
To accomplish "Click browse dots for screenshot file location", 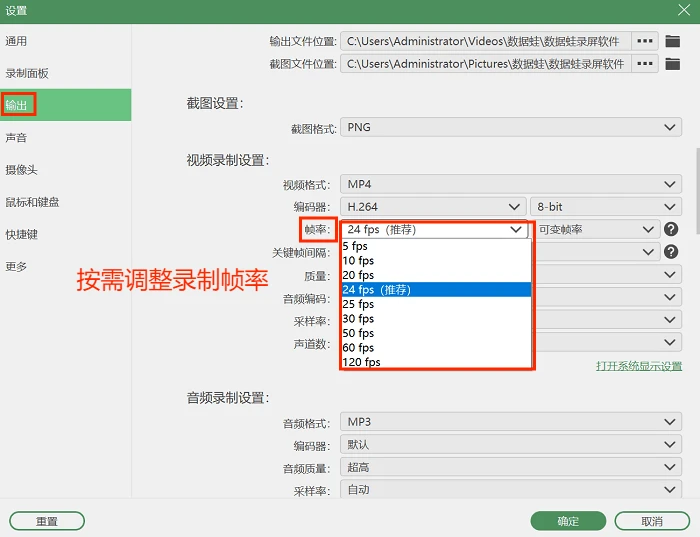I will (x=645, y=64).
